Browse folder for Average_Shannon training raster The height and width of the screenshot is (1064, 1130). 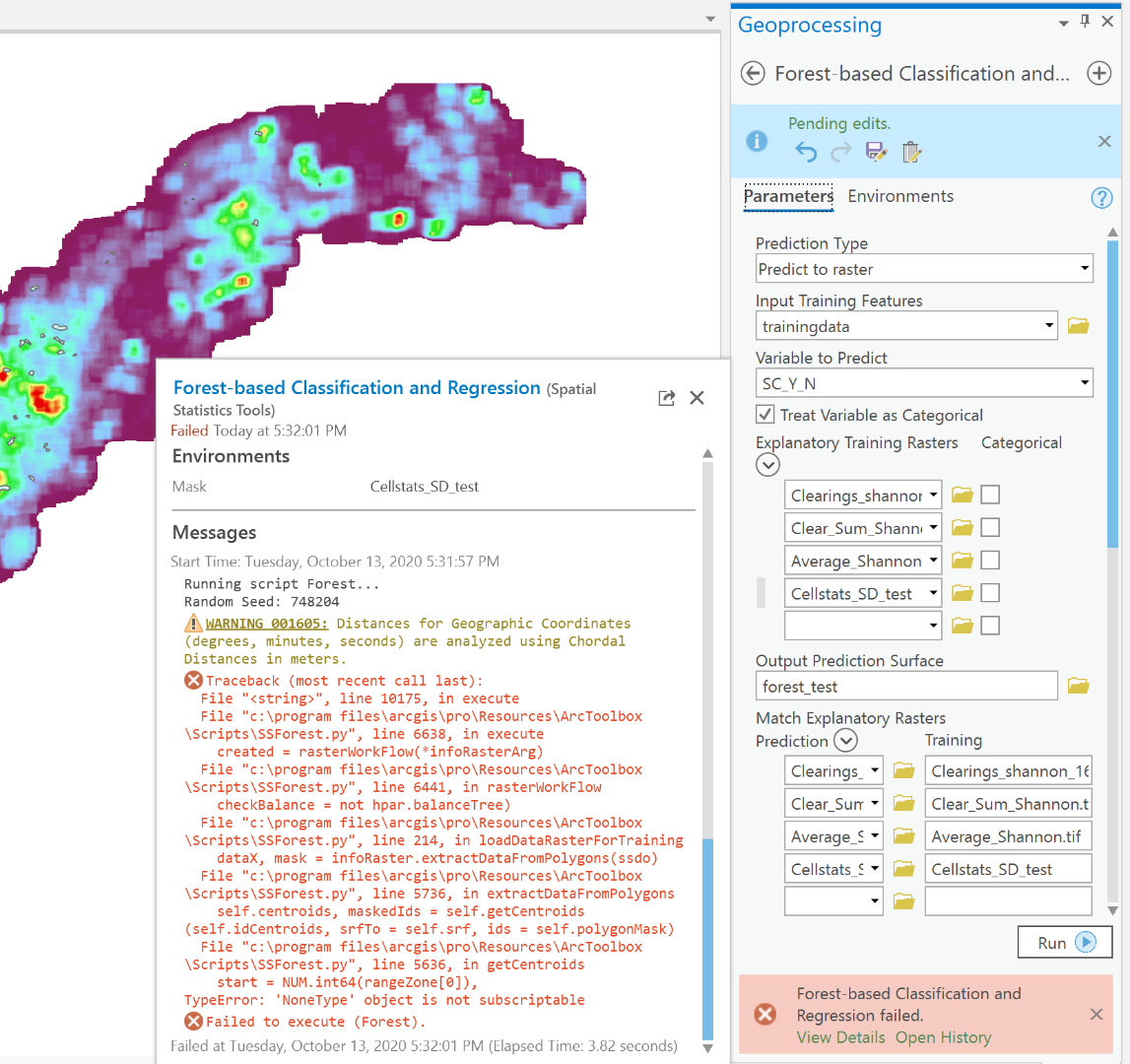[963, 561]
